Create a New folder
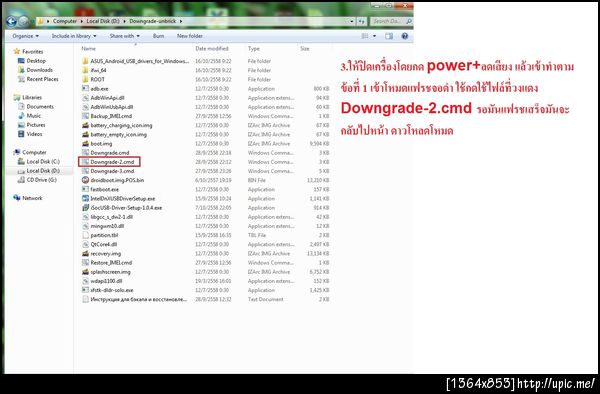Screen dimensions: 600x394 tap(190, 36)
